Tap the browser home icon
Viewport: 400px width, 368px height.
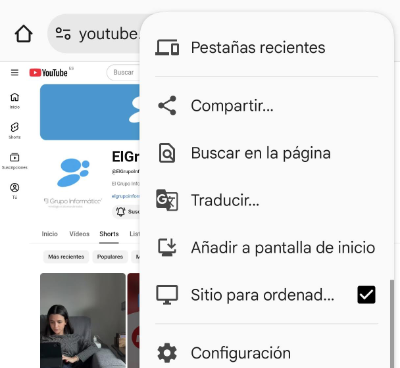(x=24, y=34)
